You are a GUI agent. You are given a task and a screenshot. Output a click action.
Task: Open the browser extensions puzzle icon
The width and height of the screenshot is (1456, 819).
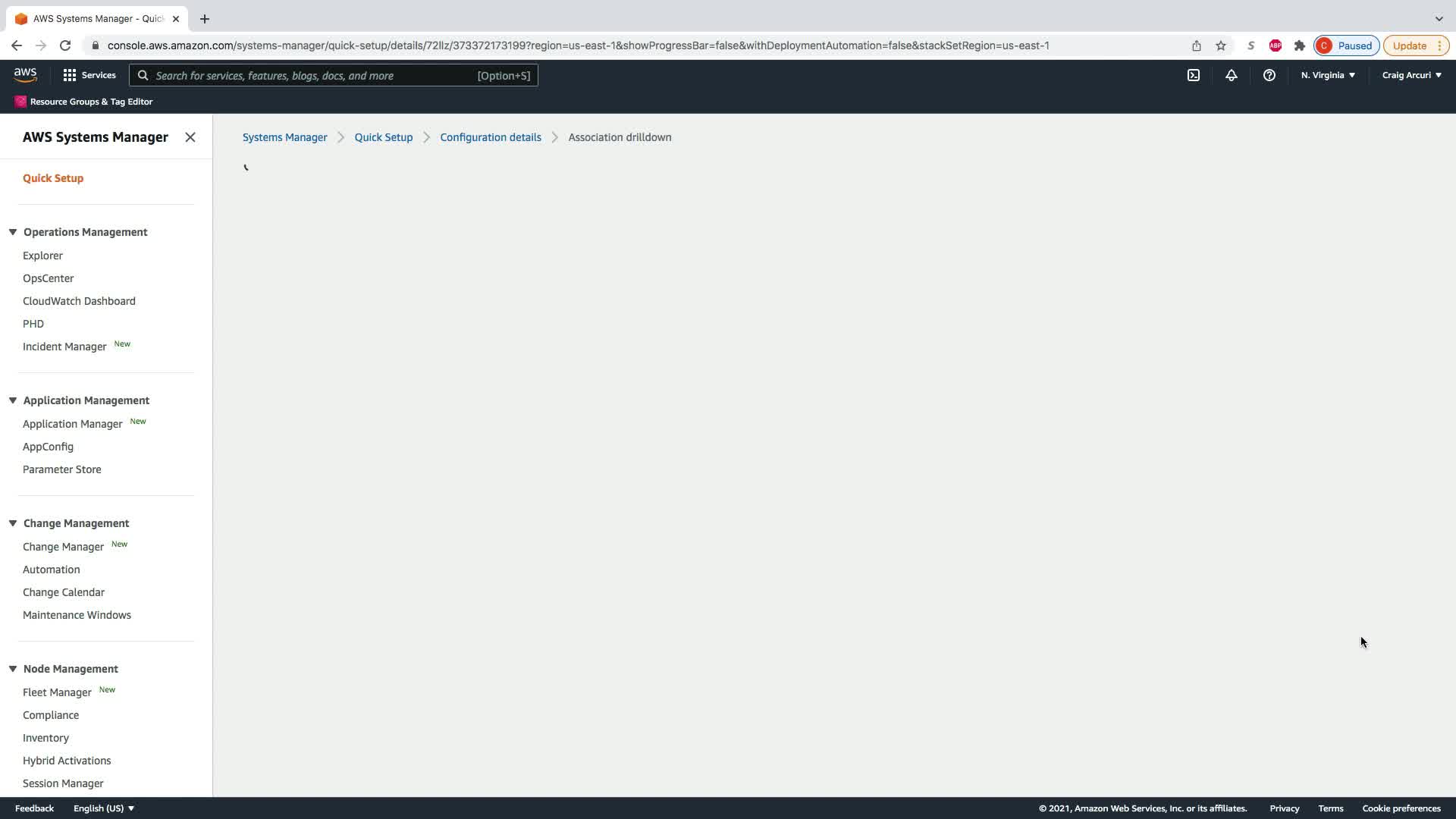1300,45
